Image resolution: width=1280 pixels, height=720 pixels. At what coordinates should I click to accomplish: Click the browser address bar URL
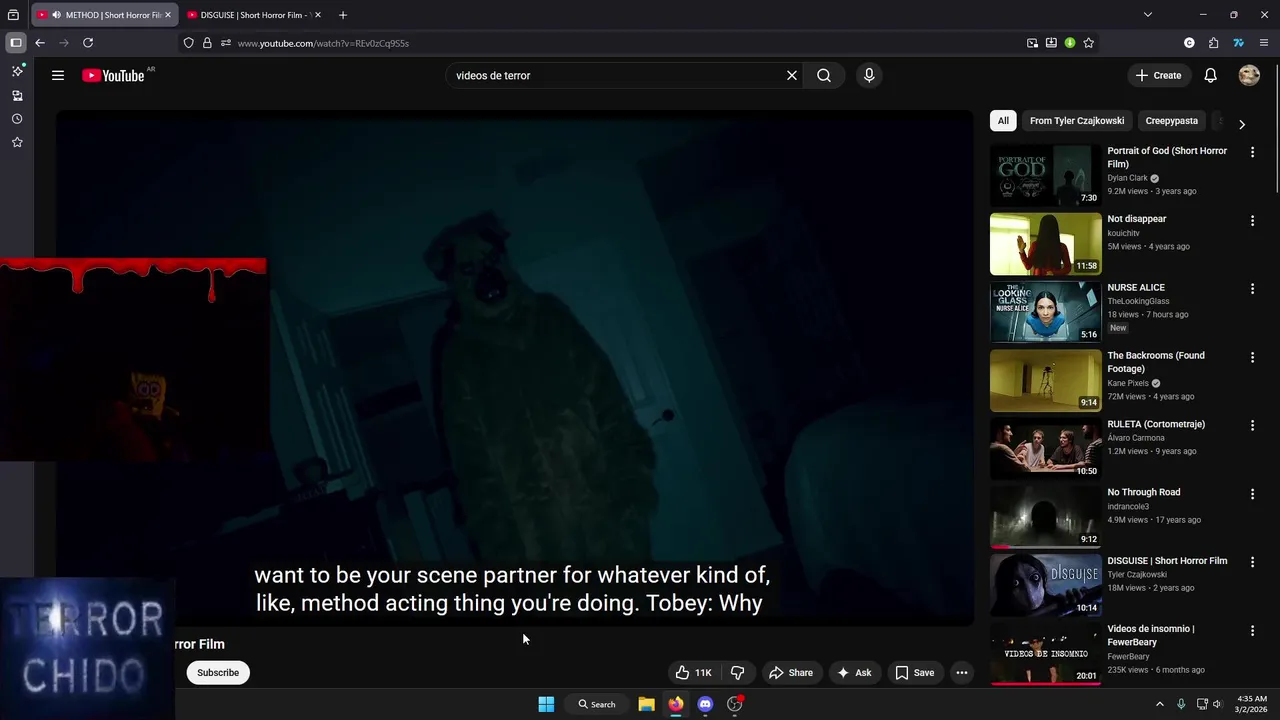click(x=323, y=43)
